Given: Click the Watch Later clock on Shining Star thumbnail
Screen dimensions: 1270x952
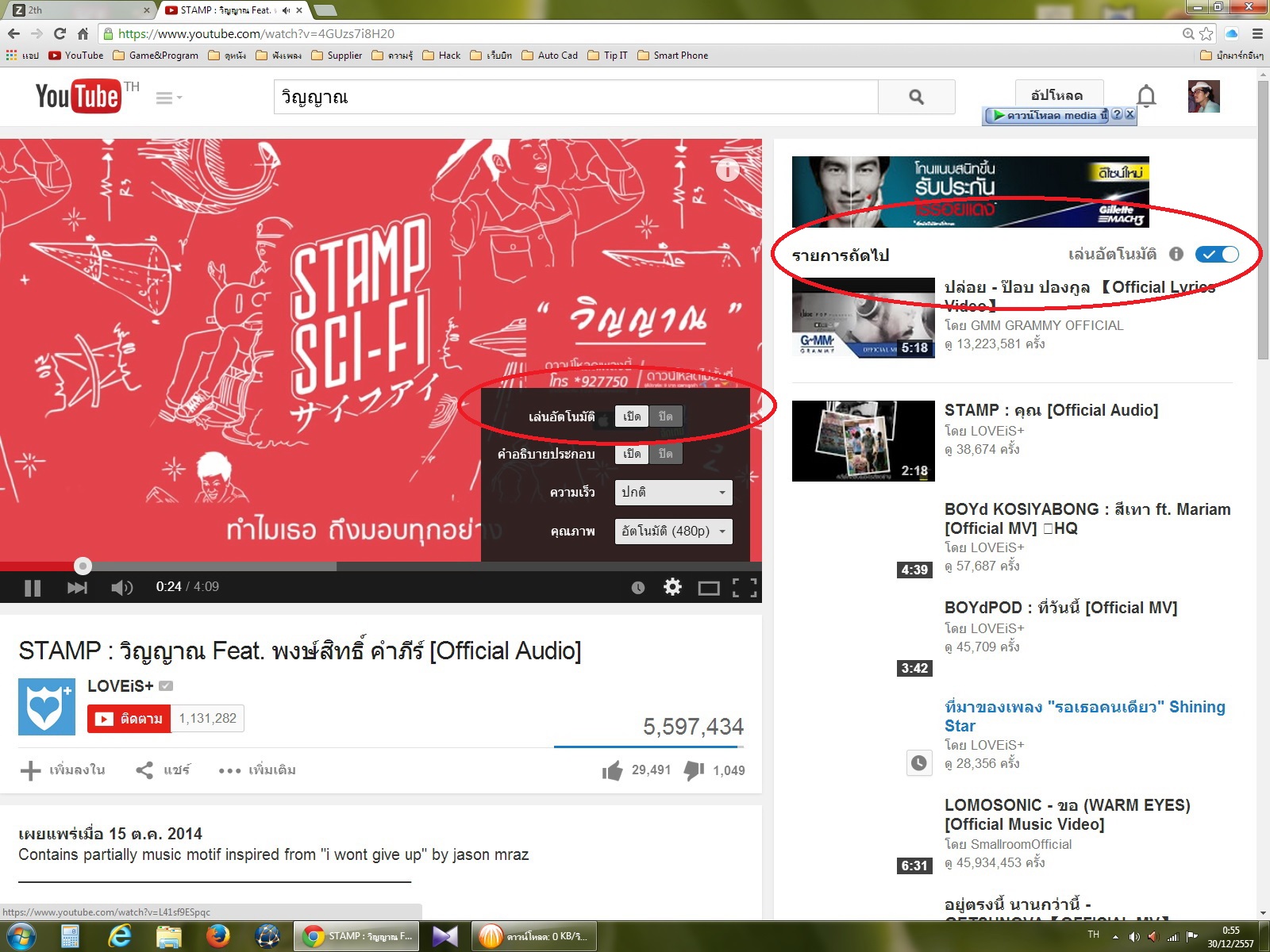Looking at the screenshot, I should click(918, 763).
